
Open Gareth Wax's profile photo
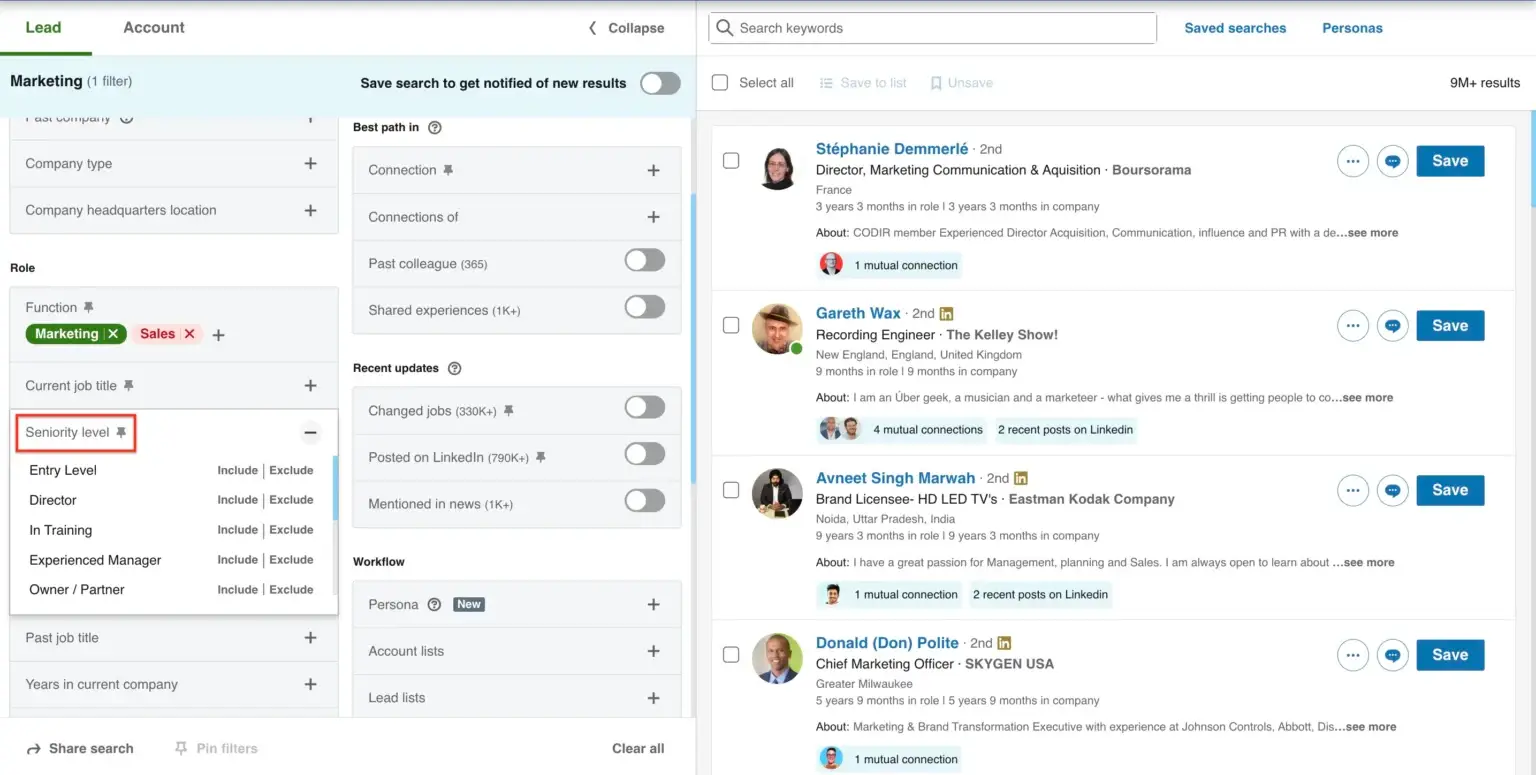point(777,329)
